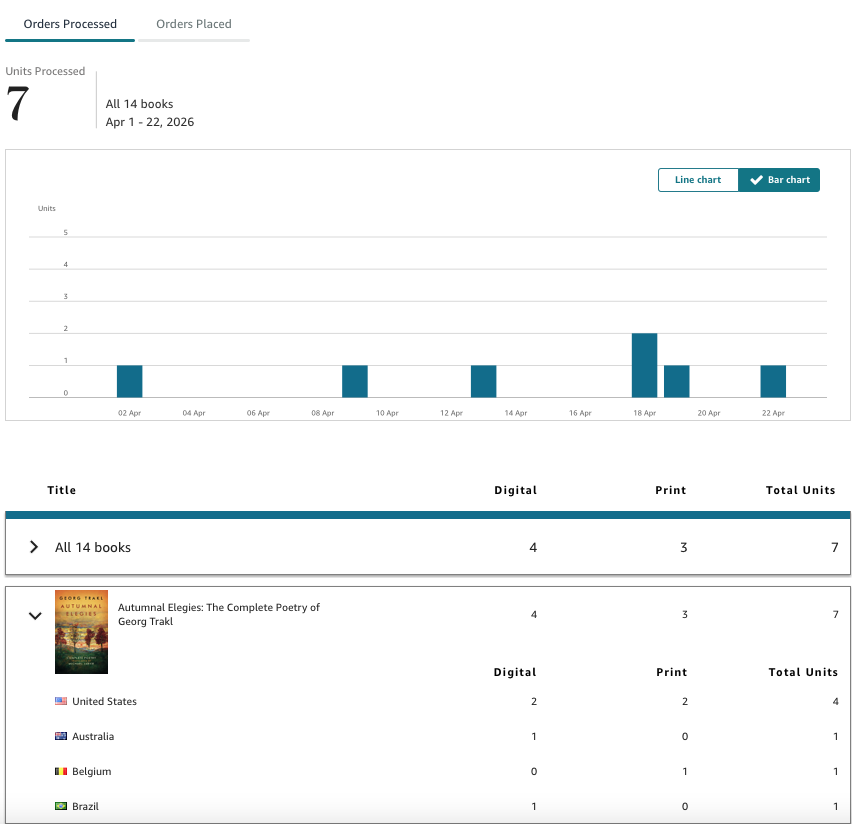Screen dimensions: 852x824
Task: Switch to the Orders Processed tab
Action: coord(70,24)
